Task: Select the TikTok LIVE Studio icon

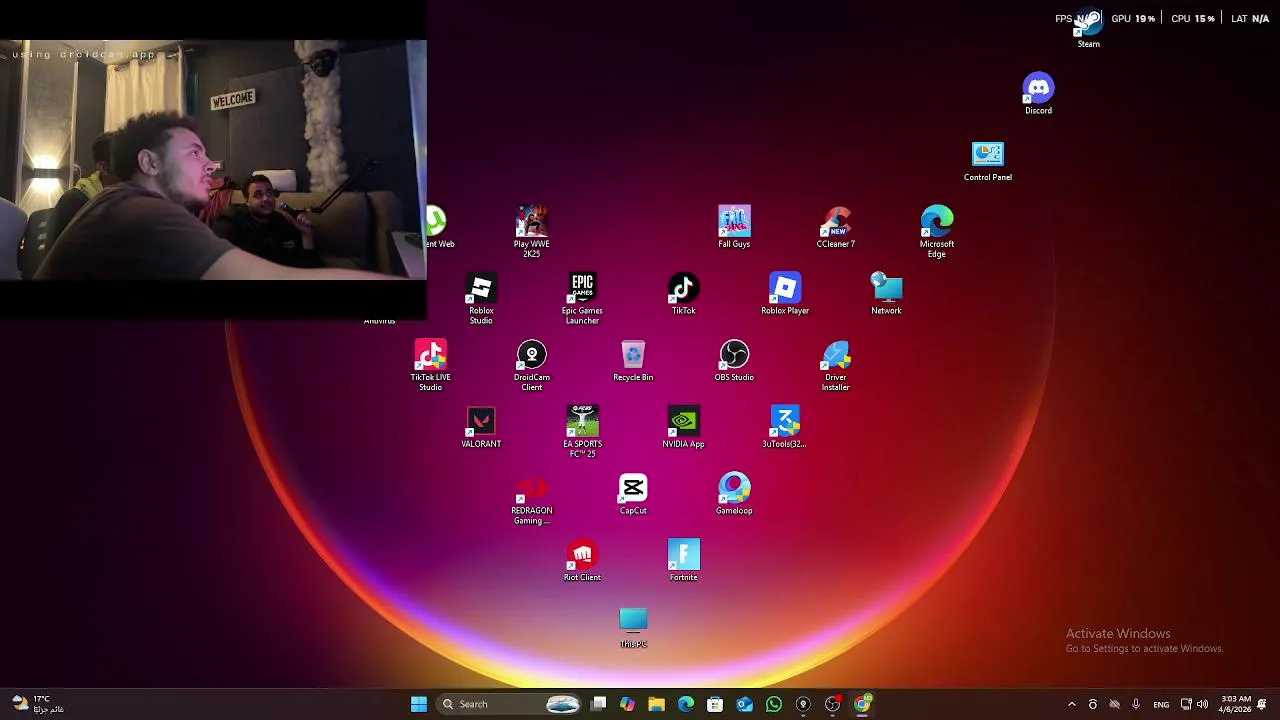Action: pyautogui.click(x=430, y=365)
